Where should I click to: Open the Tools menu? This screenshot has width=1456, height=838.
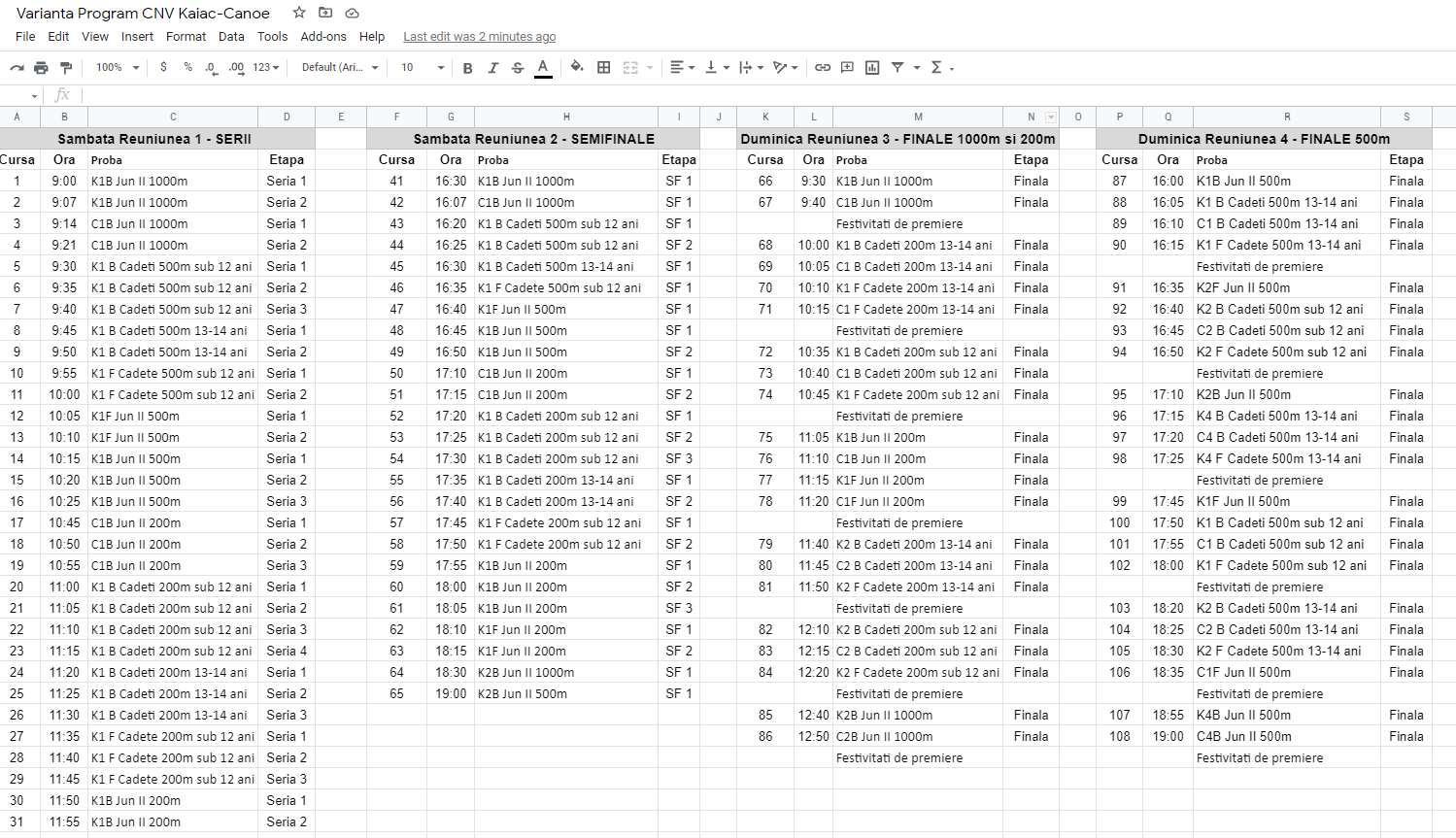272,36
